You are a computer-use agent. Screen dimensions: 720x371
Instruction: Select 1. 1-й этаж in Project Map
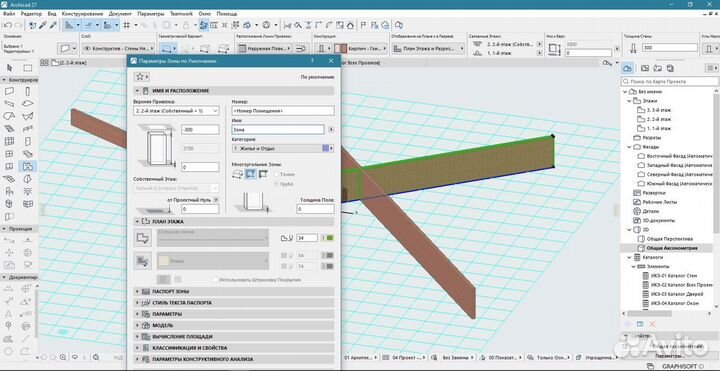pyautogui.click(x=659, y=129)
